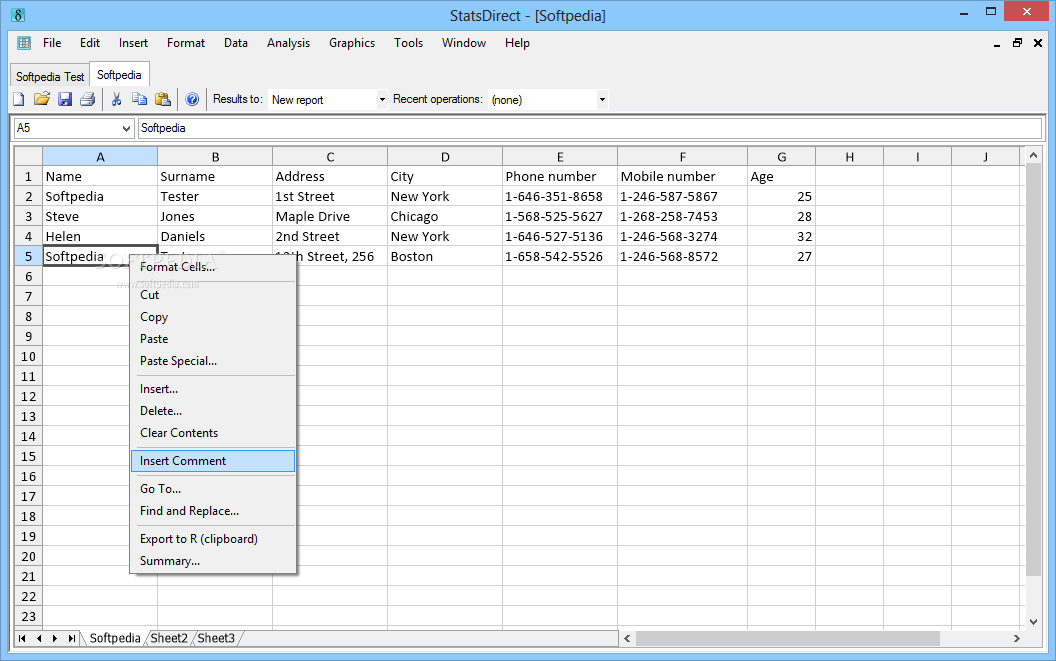Click cell containing 1-646-351-8658
This screenshot has height=661, width=1056.
coord(560,197)
